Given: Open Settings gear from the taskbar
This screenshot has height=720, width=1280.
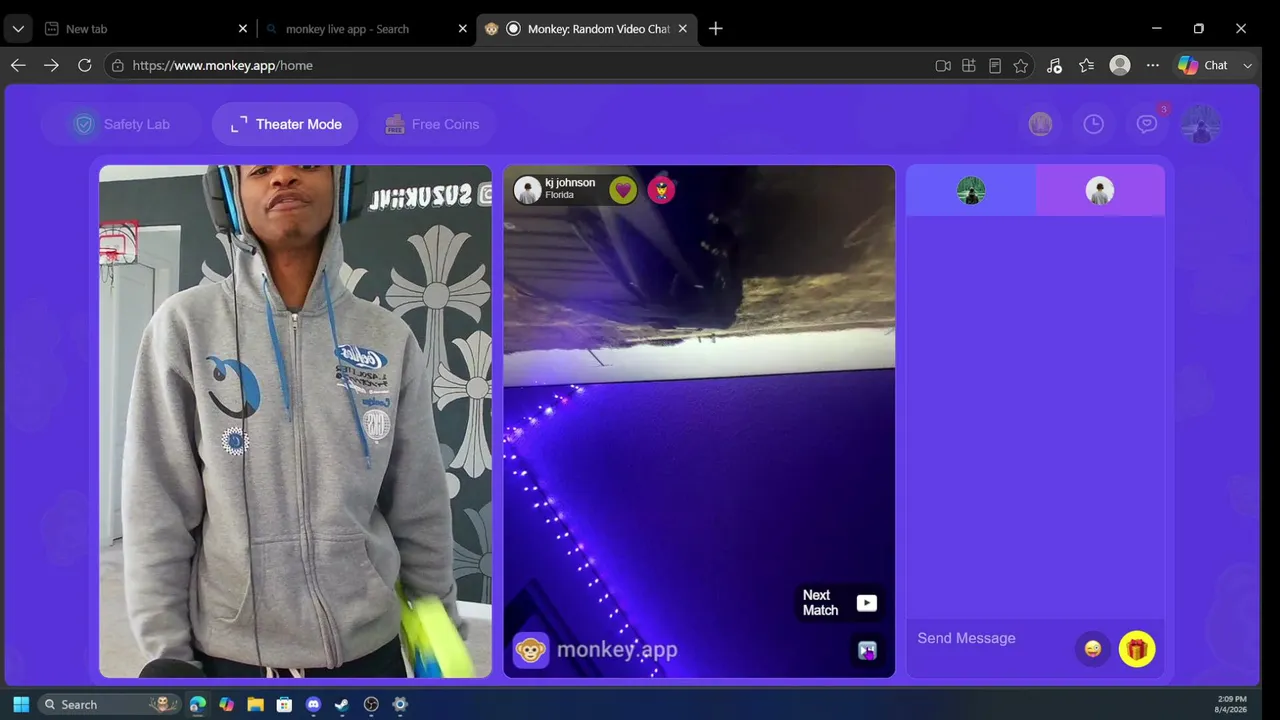Looking at the screenshot, I should pyautogui.click(x=400, y=704).
